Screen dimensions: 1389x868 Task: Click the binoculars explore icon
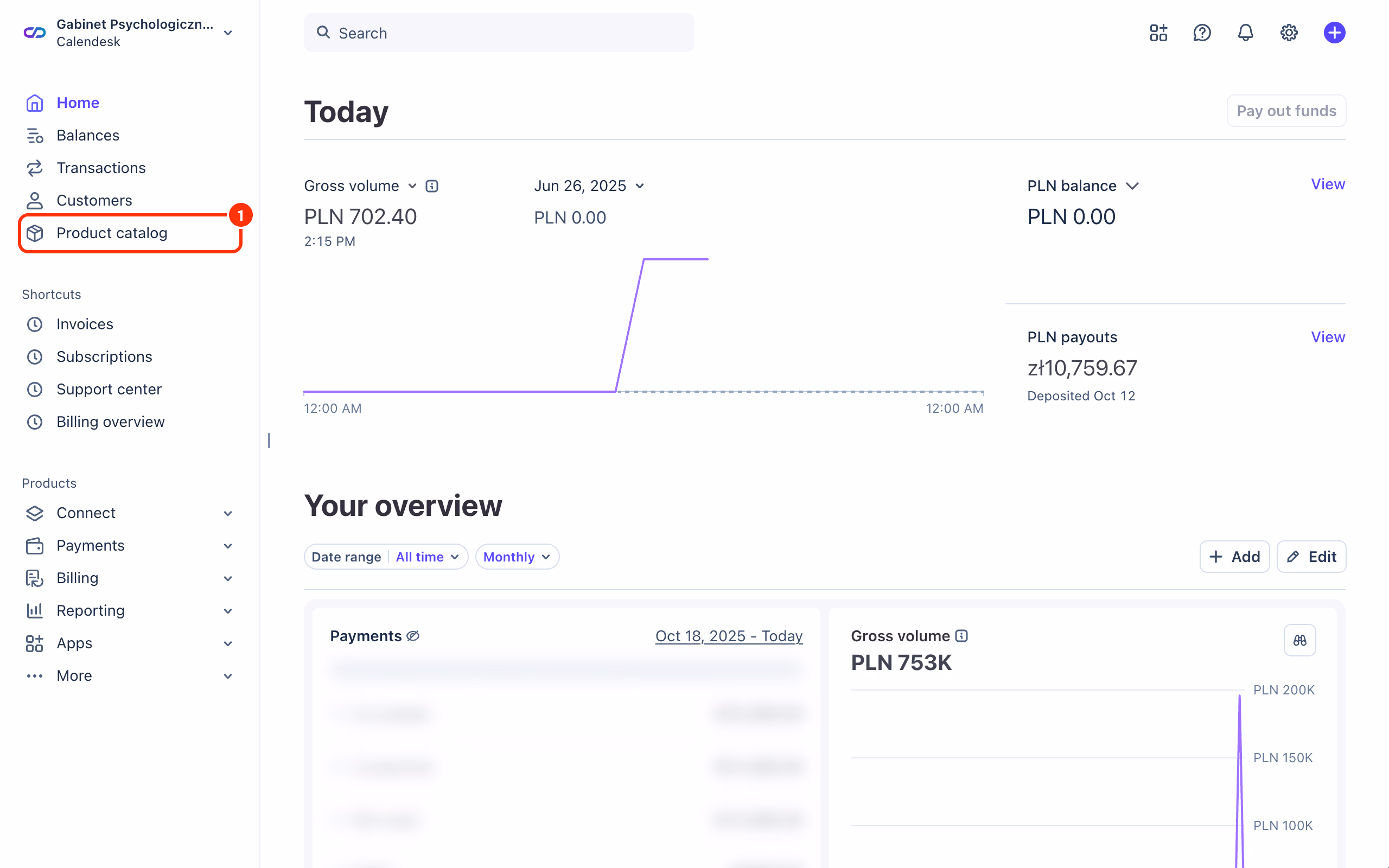point(1299,640)
